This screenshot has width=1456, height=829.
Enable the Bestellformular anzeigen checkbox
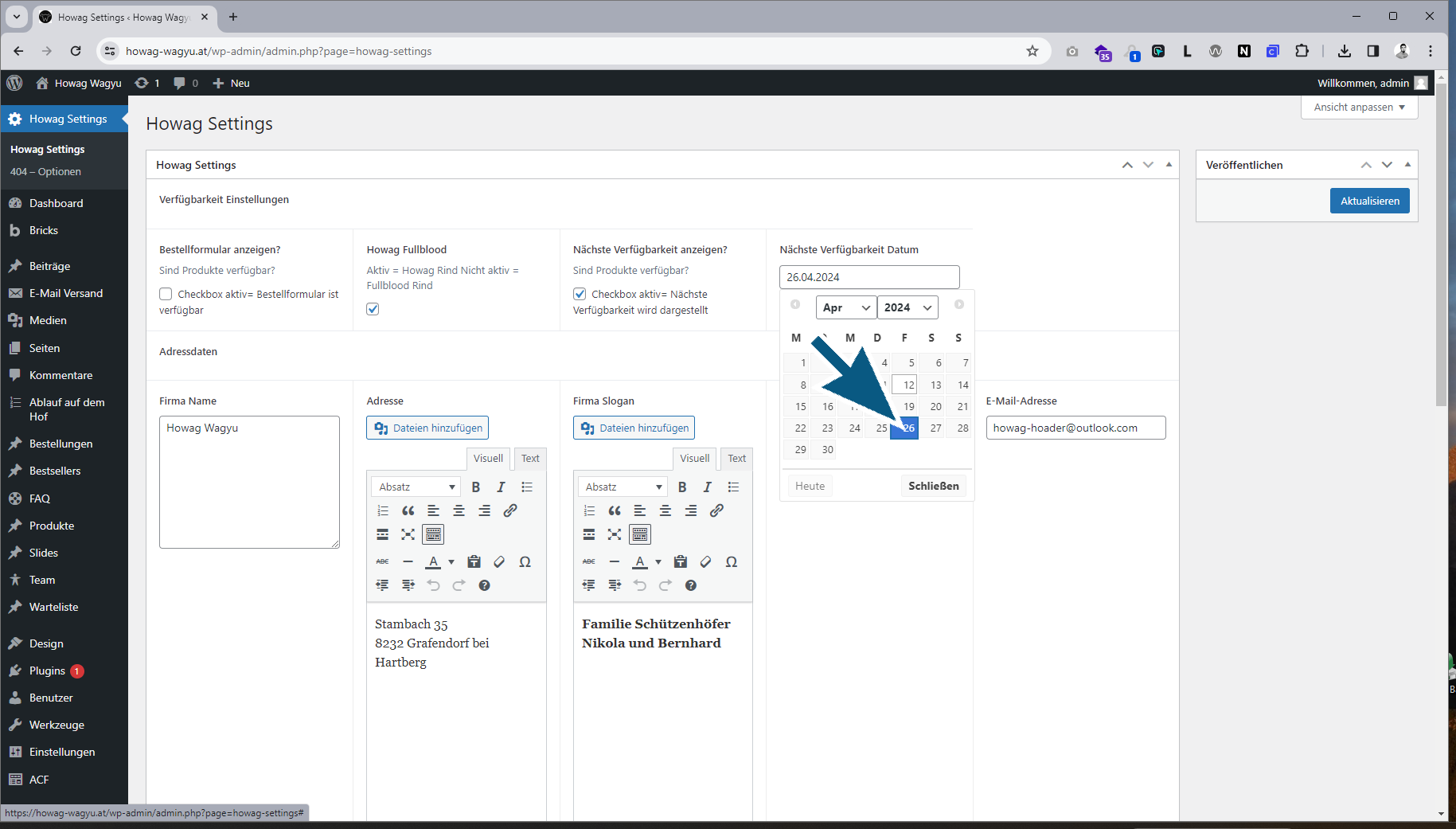166,294
